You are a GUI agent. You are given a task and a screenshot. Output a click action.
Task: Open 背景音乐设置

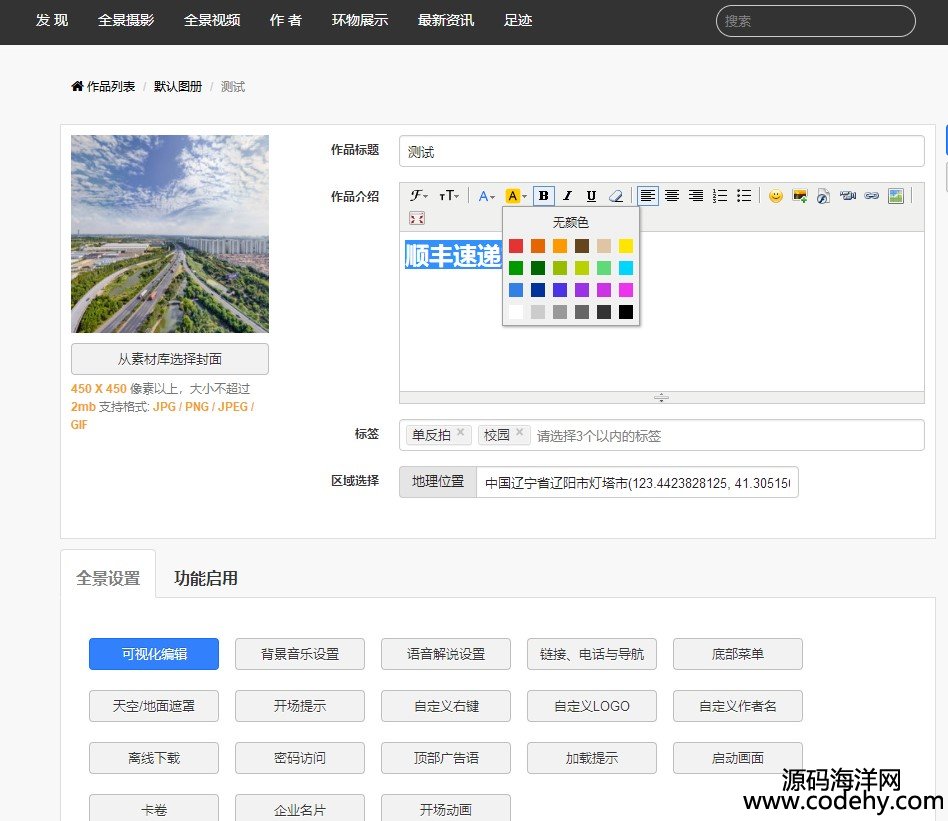(300, 654)
